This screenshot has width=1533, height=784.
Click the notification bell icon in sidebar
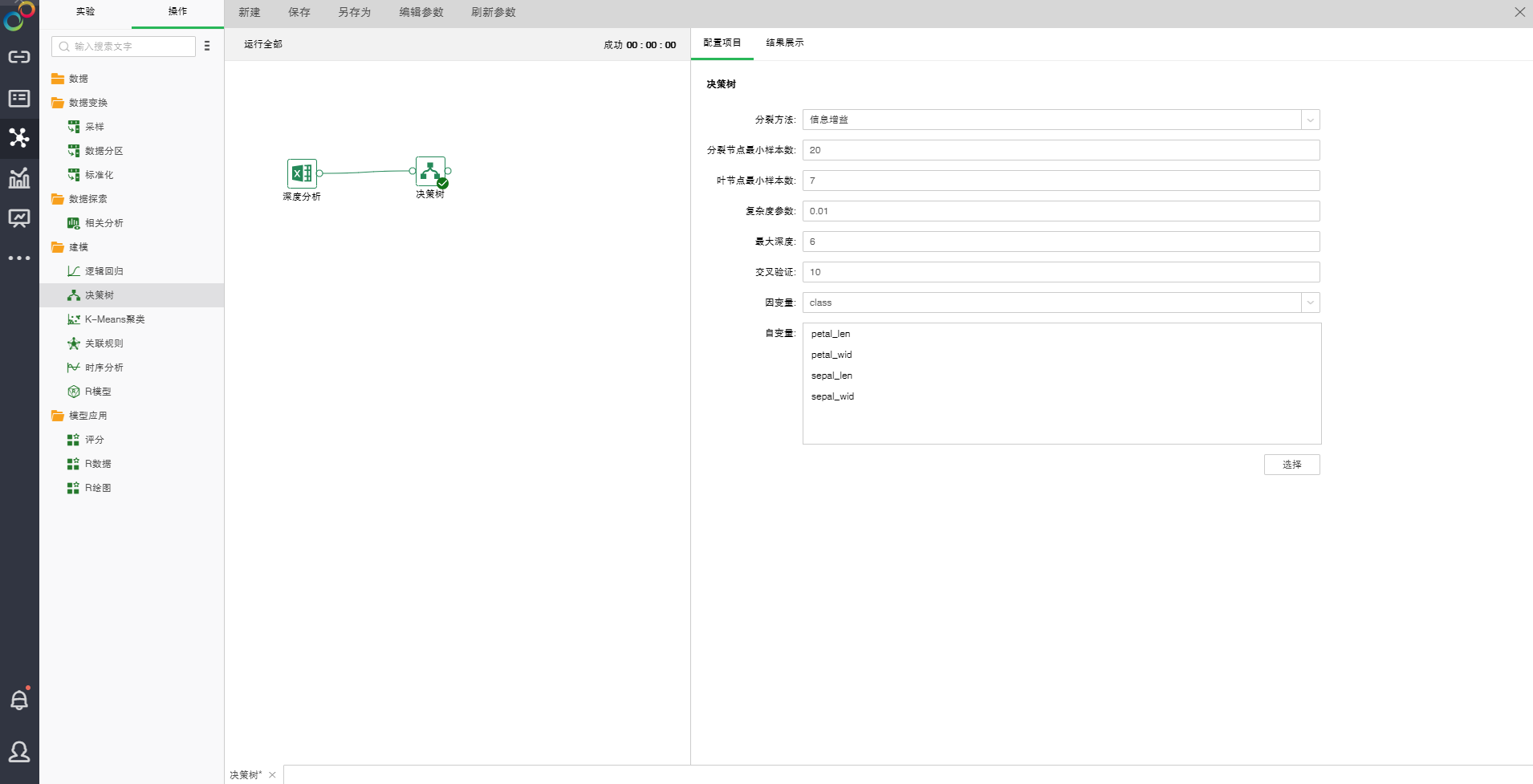tap(19, 700)
